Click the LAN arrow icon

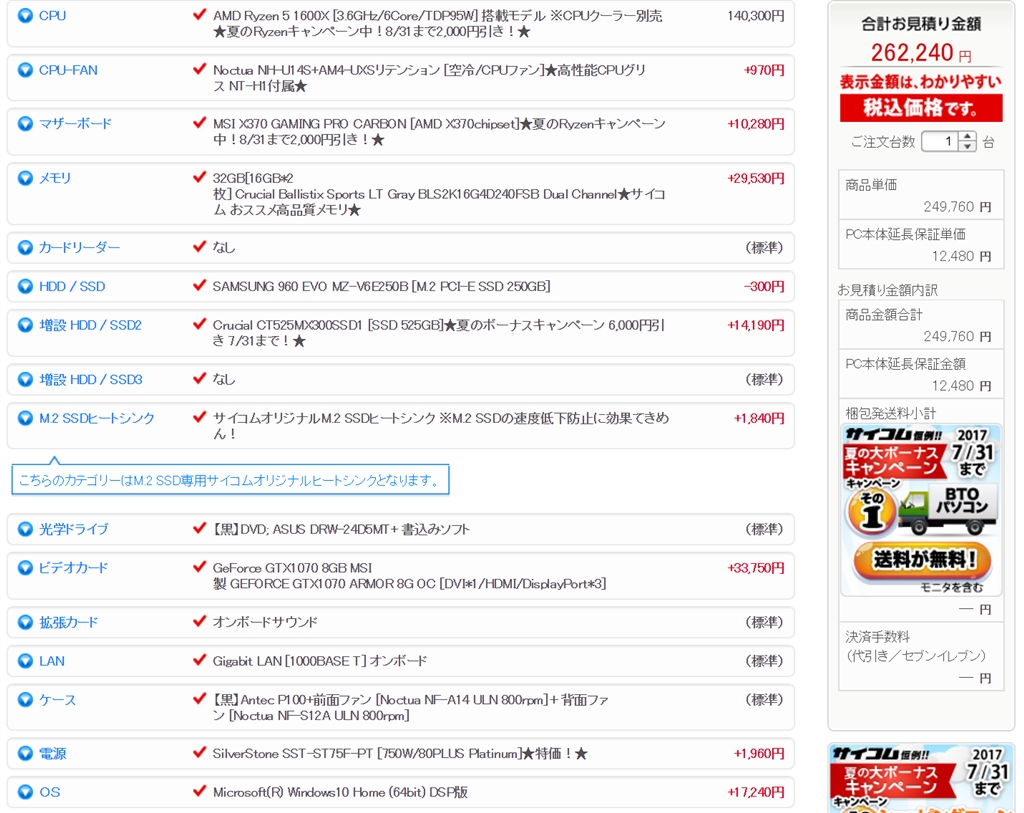coord(25,661)
